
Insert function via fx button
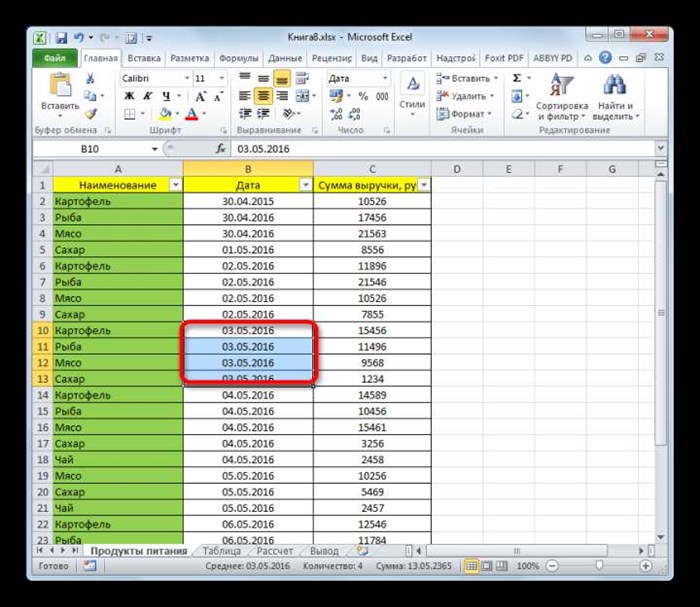point(220,149)
